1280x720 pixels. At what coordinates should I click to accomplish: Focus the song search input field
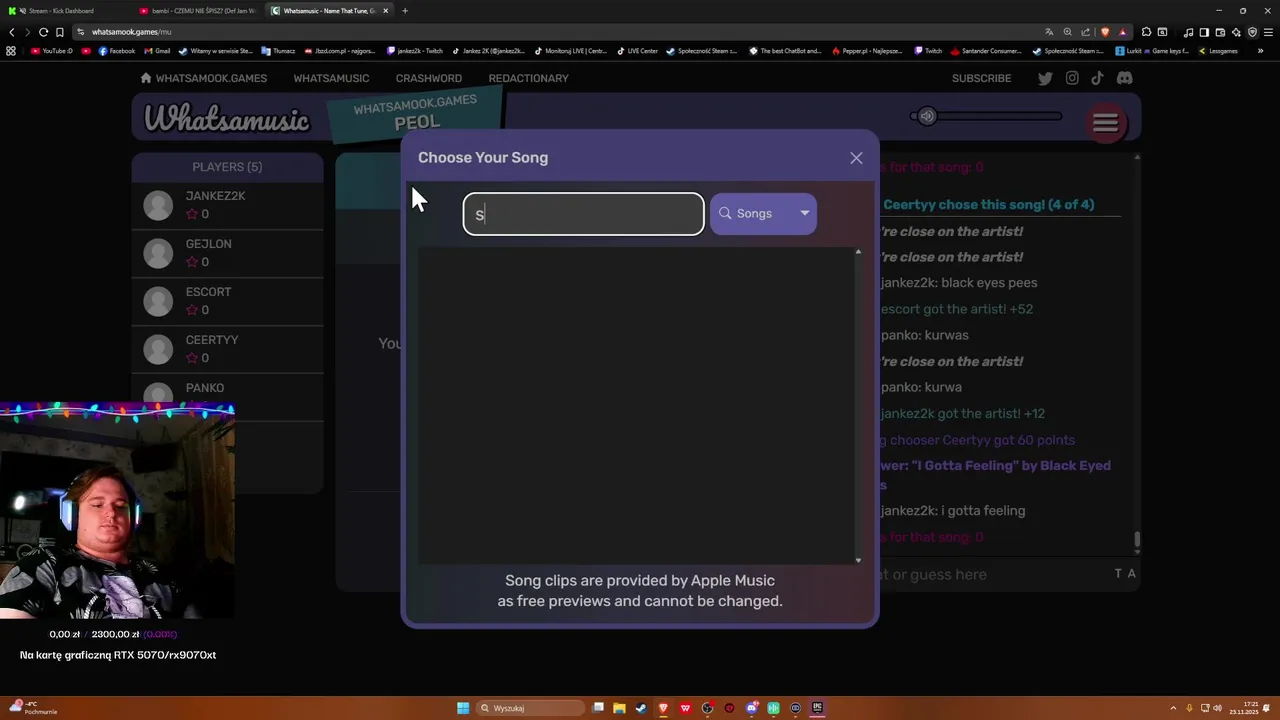tap(584, 214)
